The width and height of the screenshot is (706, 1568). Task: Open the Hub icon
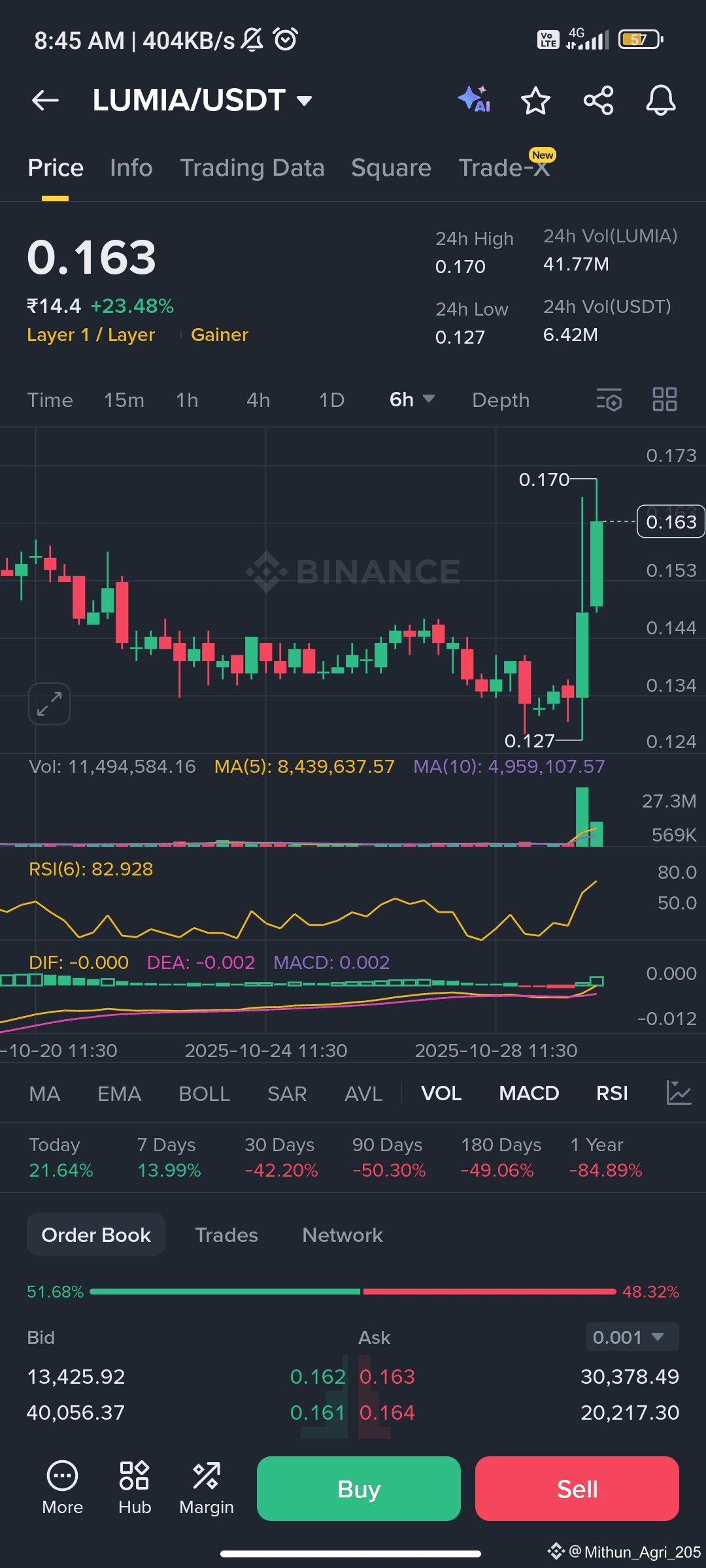tap(135, 1488)
